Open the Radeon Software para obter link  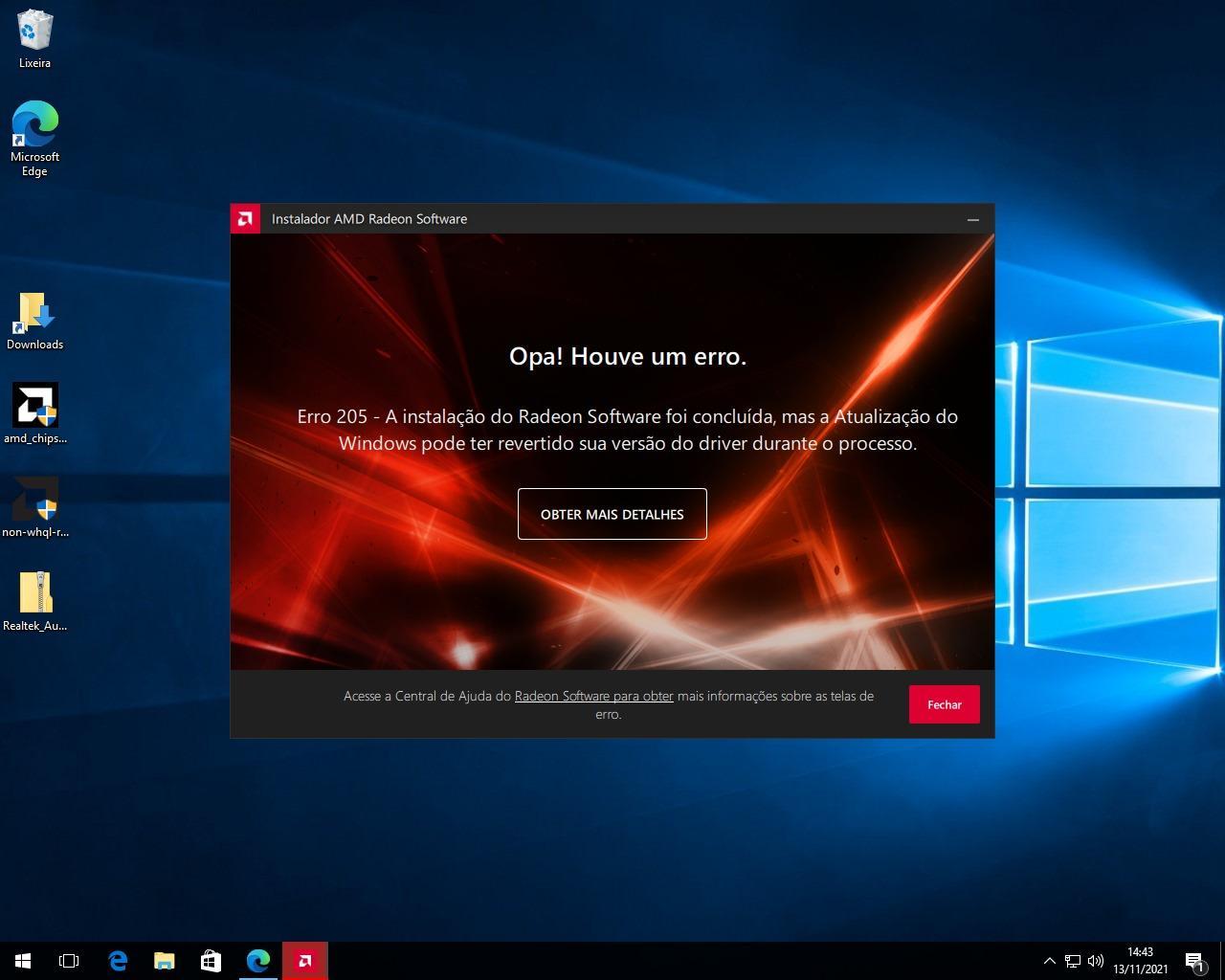[x=593, y=696]
